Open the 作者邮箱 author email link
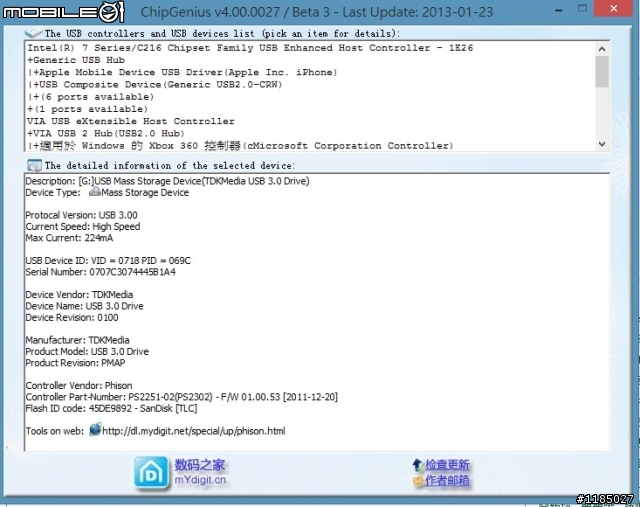Viewport: 640px width, 507px height. 447,481
